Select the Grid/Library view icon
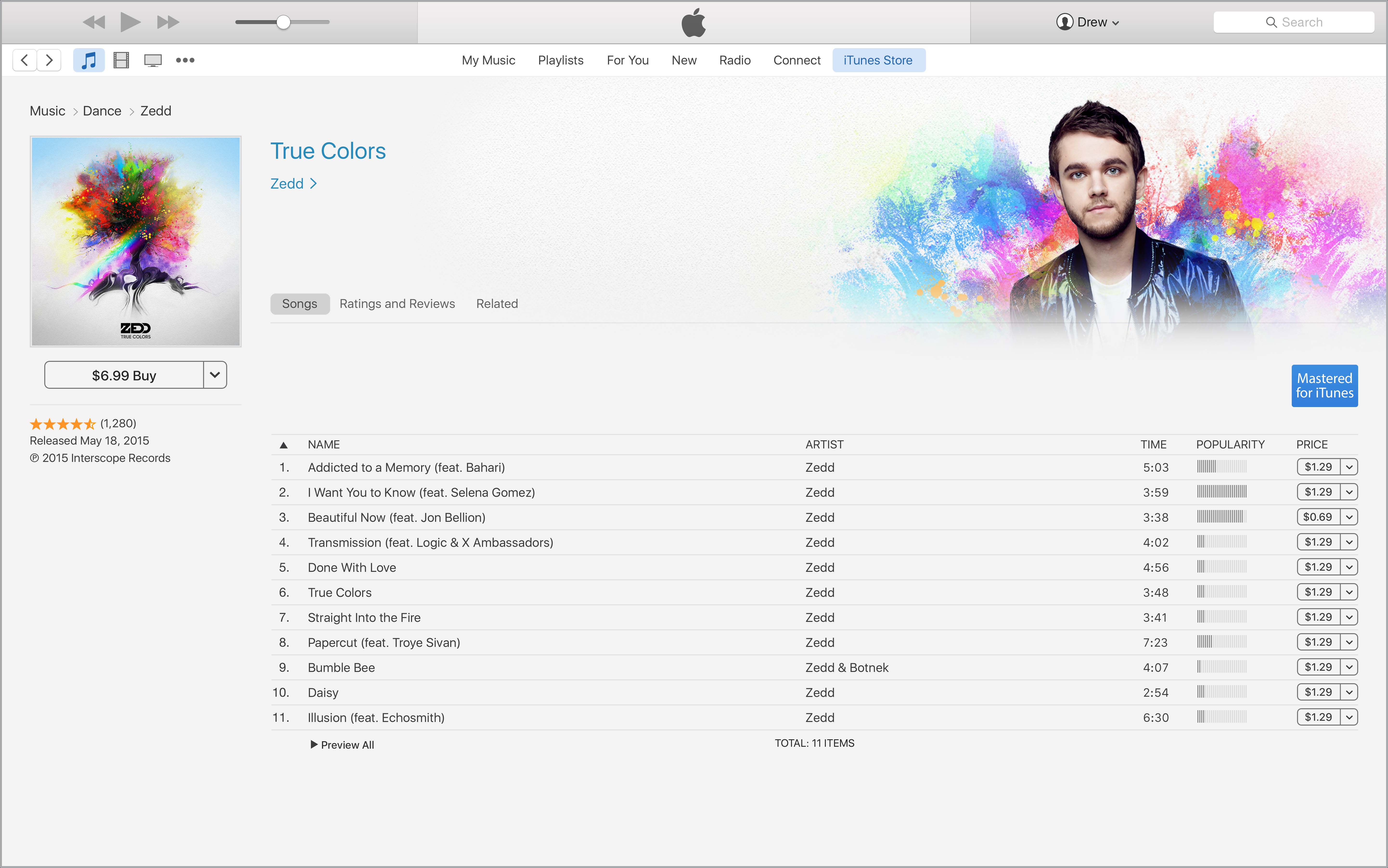 [x=120, y=60]
